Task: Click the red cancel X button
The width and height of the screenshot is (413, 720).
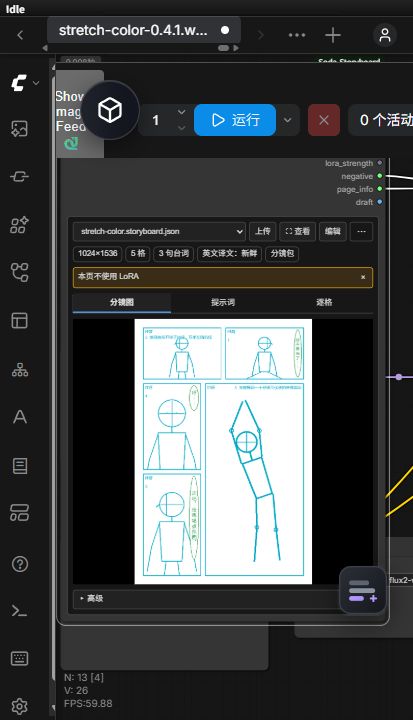Action: pyautogui.click(x=324, y=120)
